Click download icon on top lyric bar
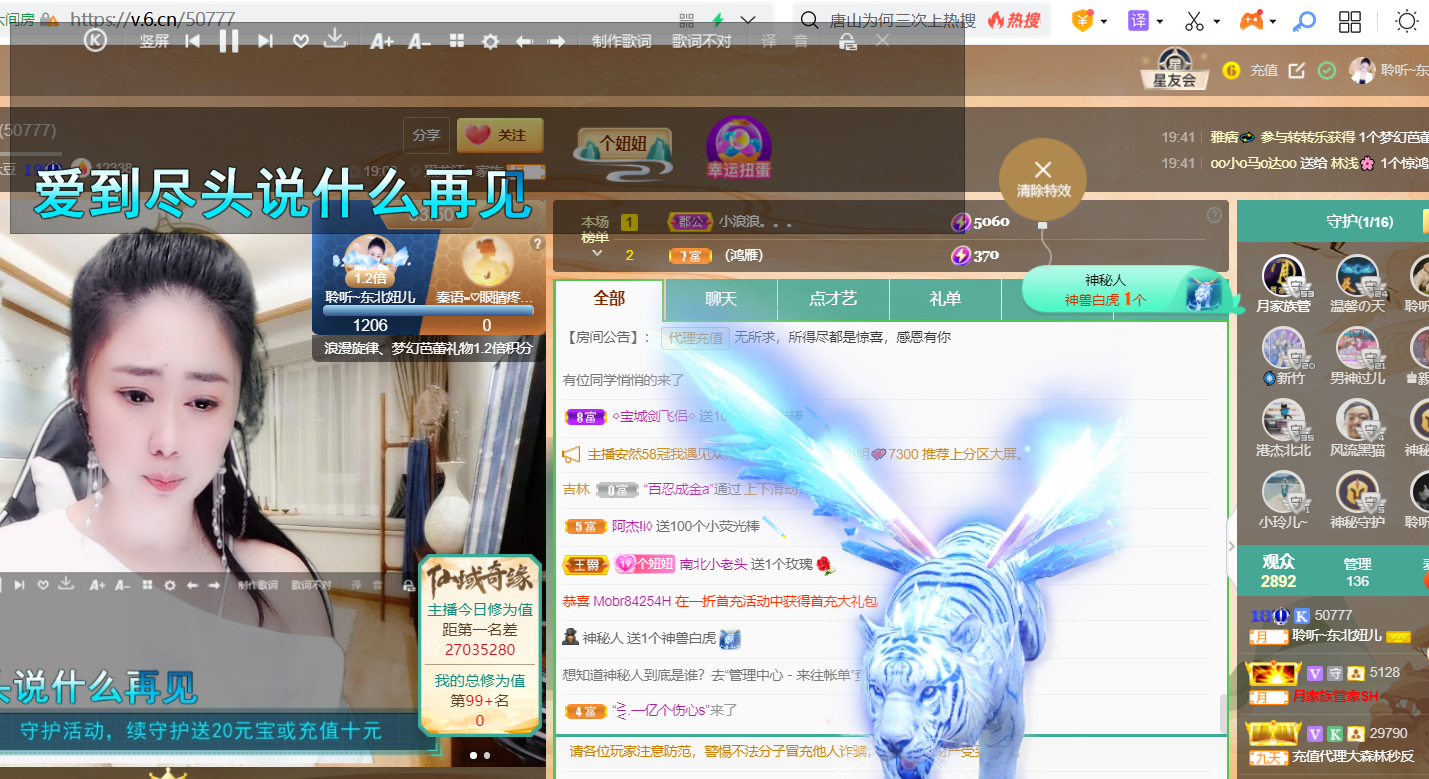The height and width of the screenshot is (779, 1429). click(x=336, y=39)
